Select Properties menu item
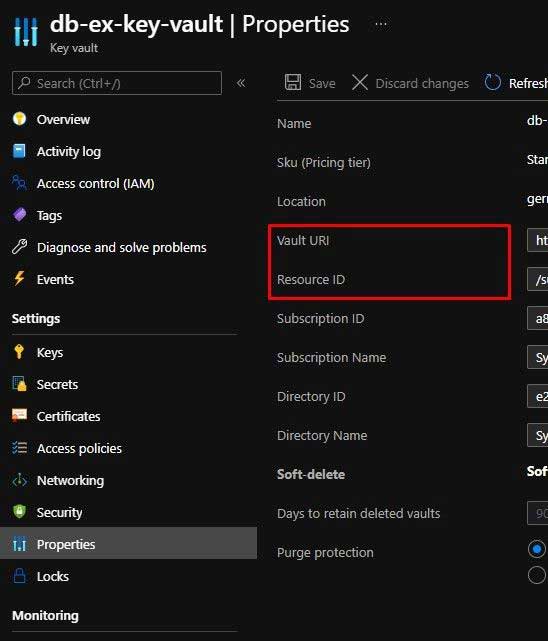Screen dimensions: 548x641 (x=128, y=543)
